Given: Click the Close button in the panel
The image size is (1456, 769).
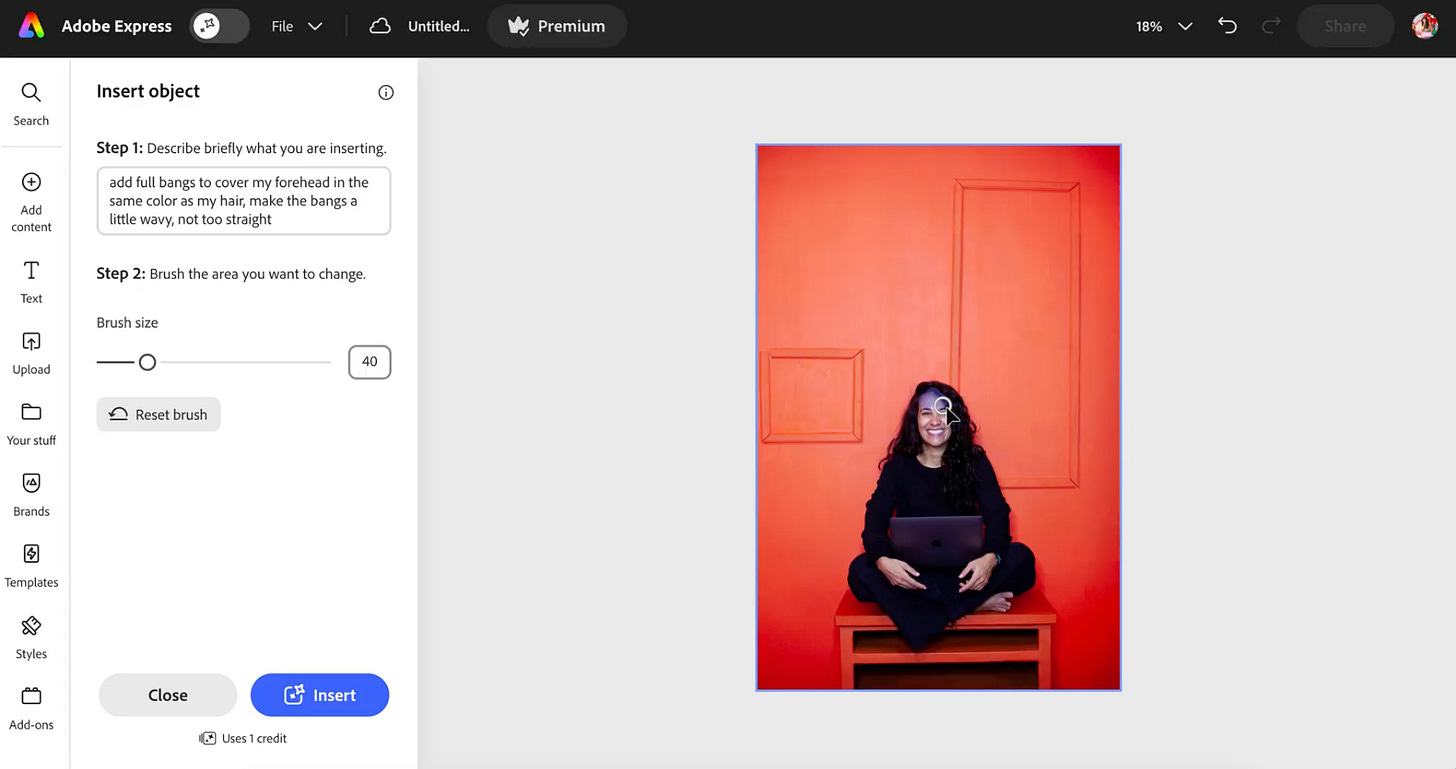Looking at the screenshot, I should 168,695.
